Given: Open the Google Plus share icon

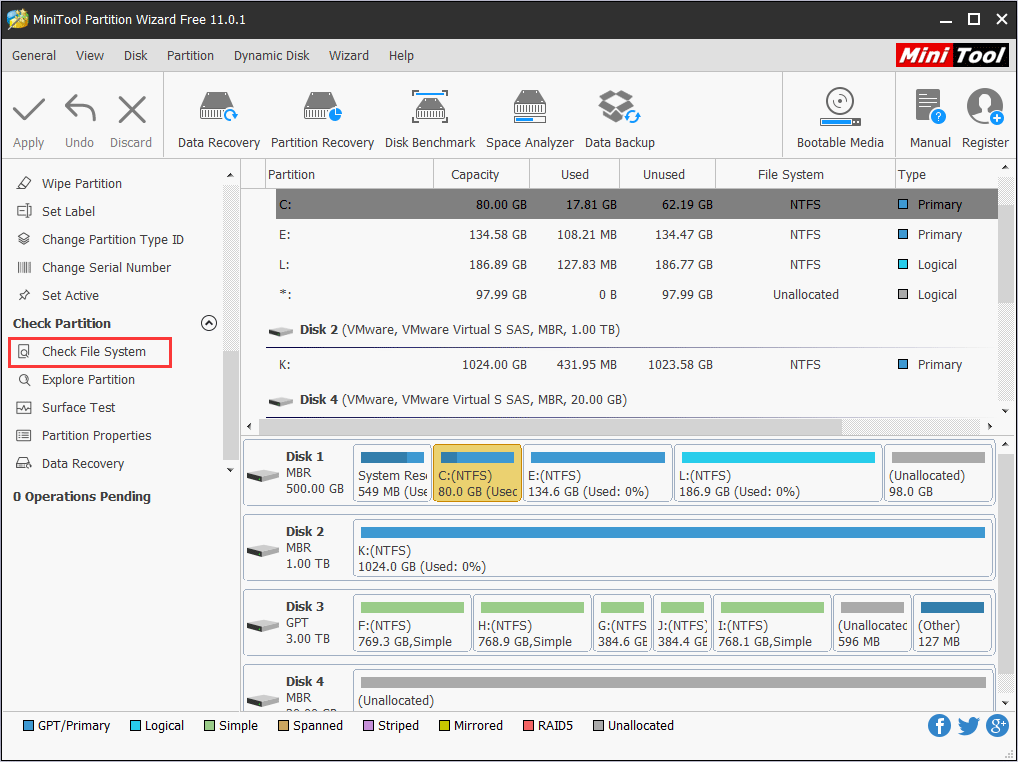Looking at the screenshot, I should tap(997, 726).
